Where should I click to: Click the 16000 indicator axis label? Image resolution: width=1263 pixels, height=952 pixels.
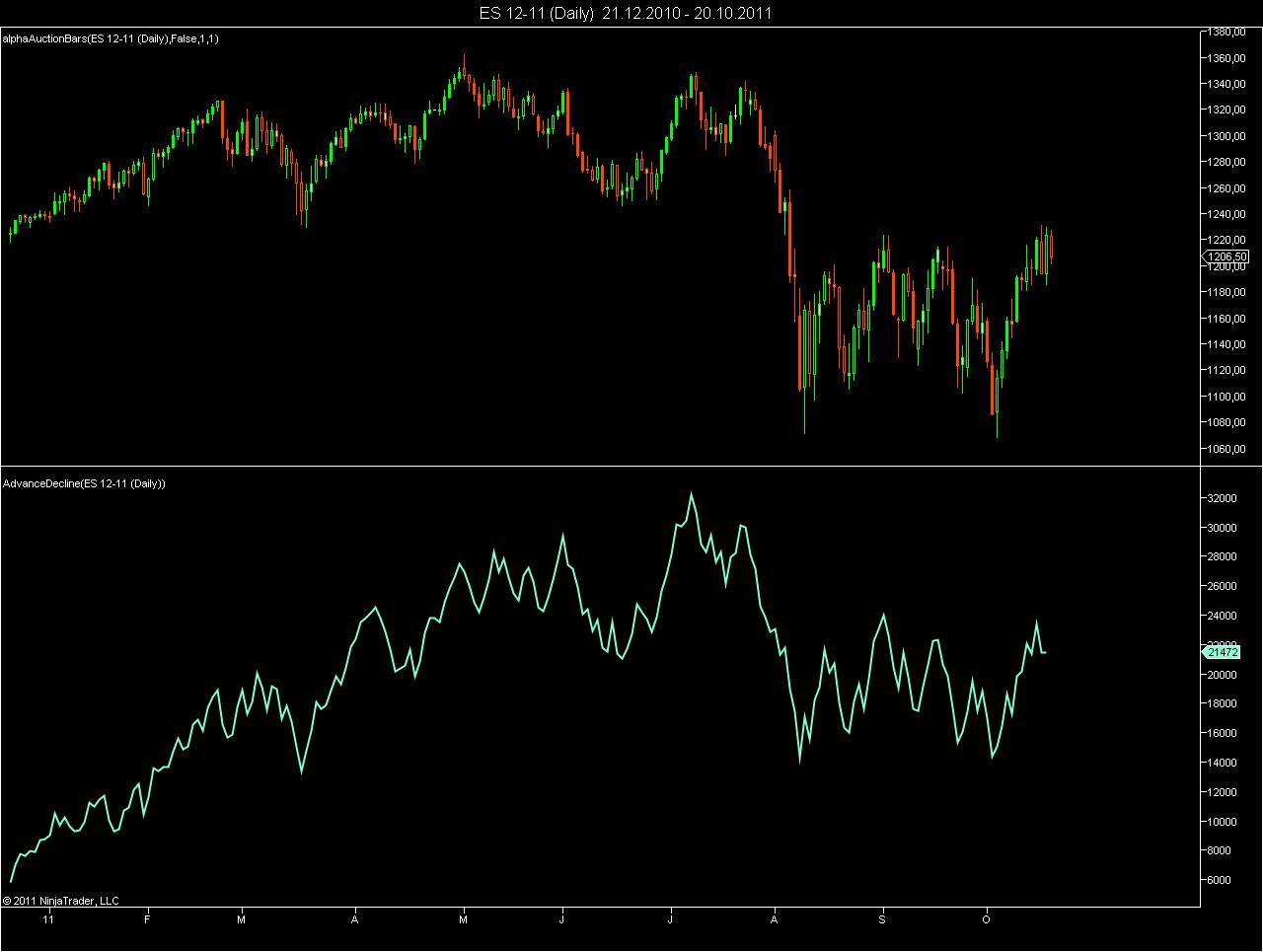pos(1224,733)
